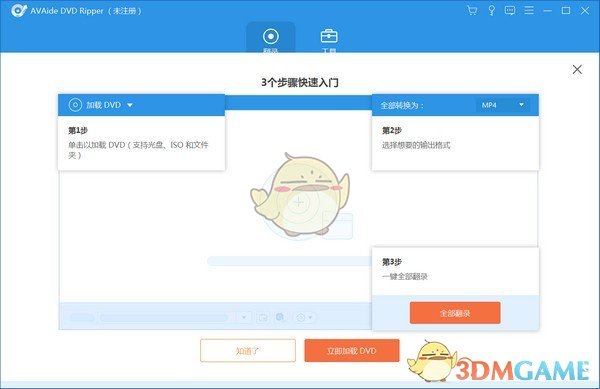Click the 选择想要的输出格式 description
The height and width of the screenshot is (389, 600).
tap(416, 145)
